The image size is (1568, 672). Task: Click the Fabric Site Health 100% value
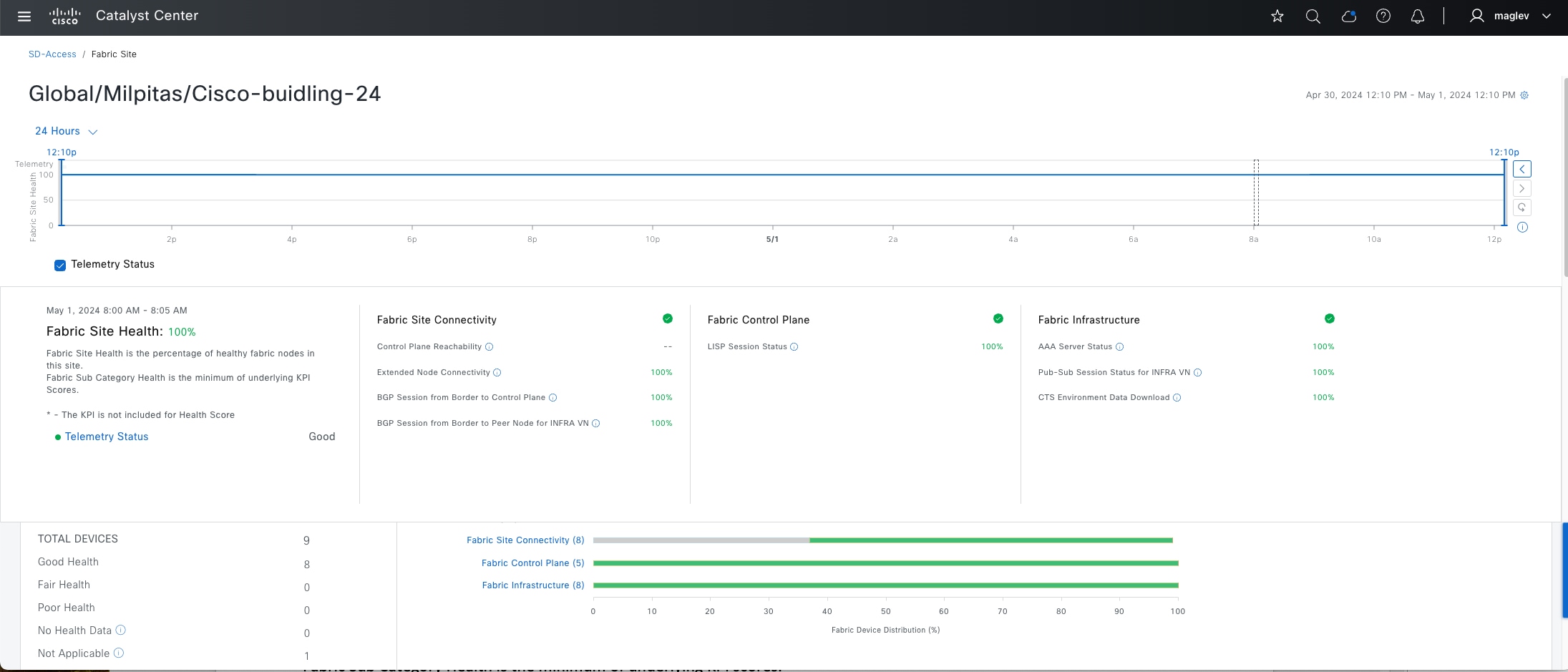click(x=182, y=332)
